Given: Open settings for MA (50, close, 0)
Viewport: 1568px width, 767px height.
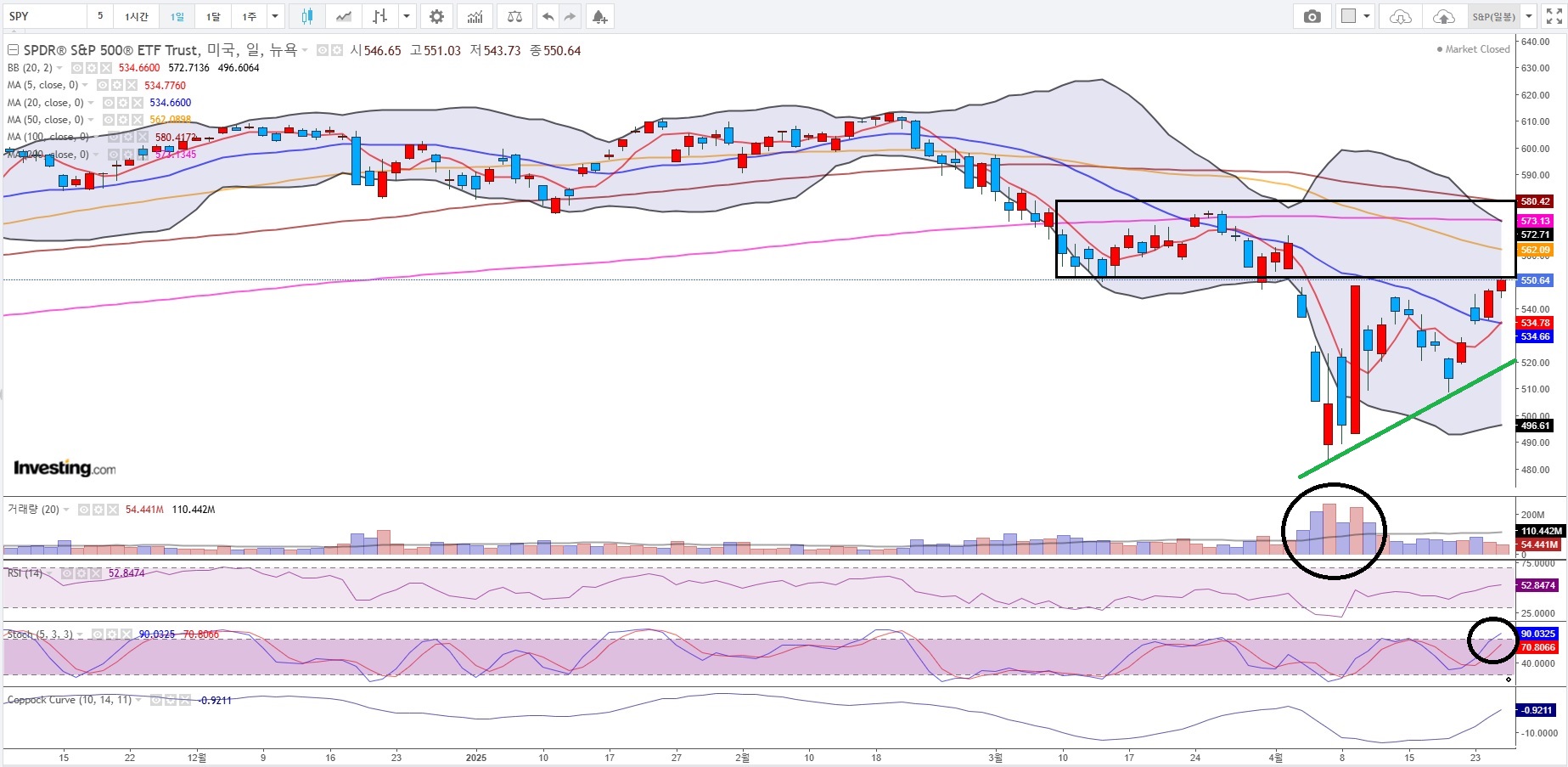Looking at the screenshot, I should pyautogui.click(x=122, y=120).
